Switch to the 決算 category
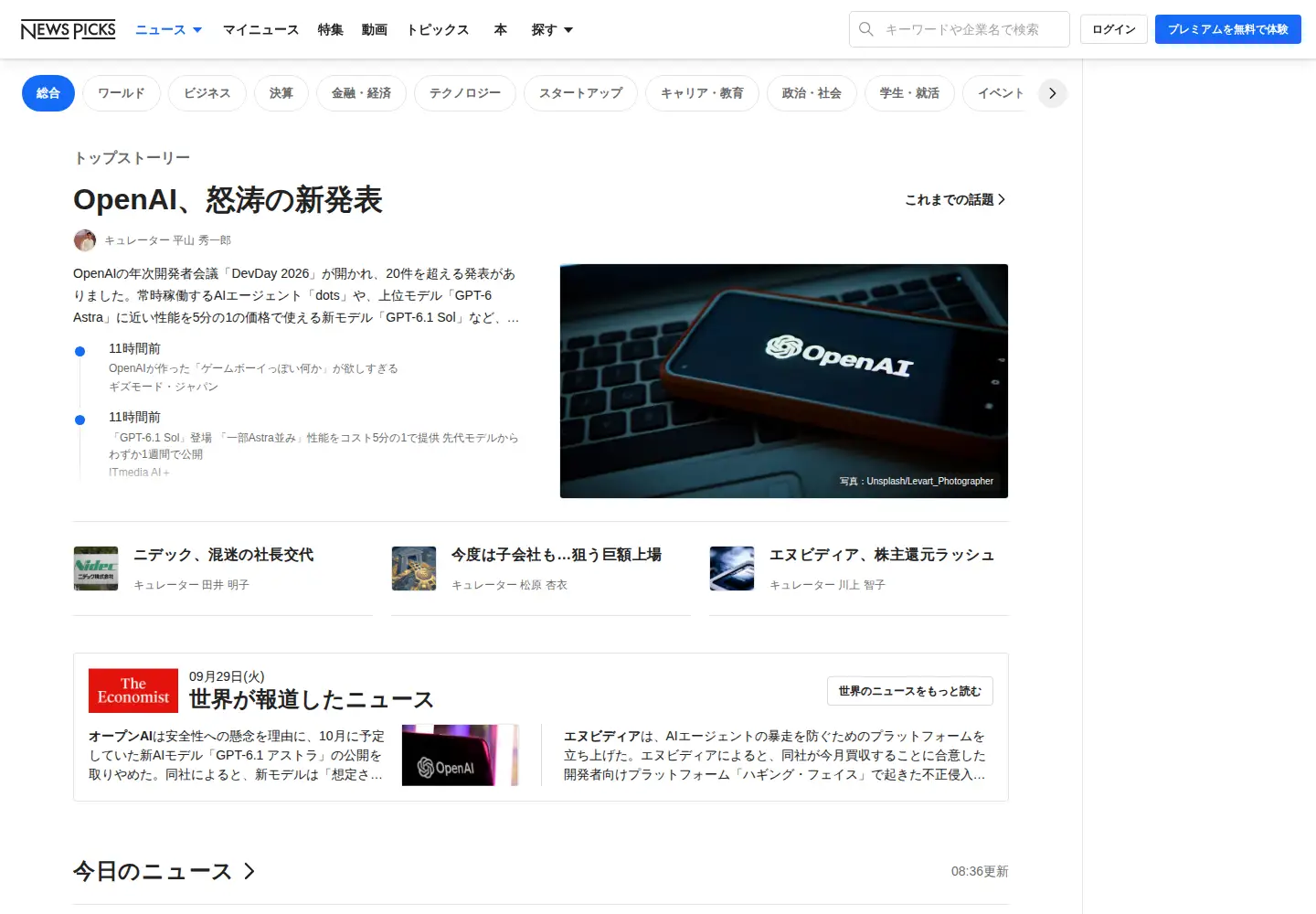1316x914 pixels. coord(281,93)
